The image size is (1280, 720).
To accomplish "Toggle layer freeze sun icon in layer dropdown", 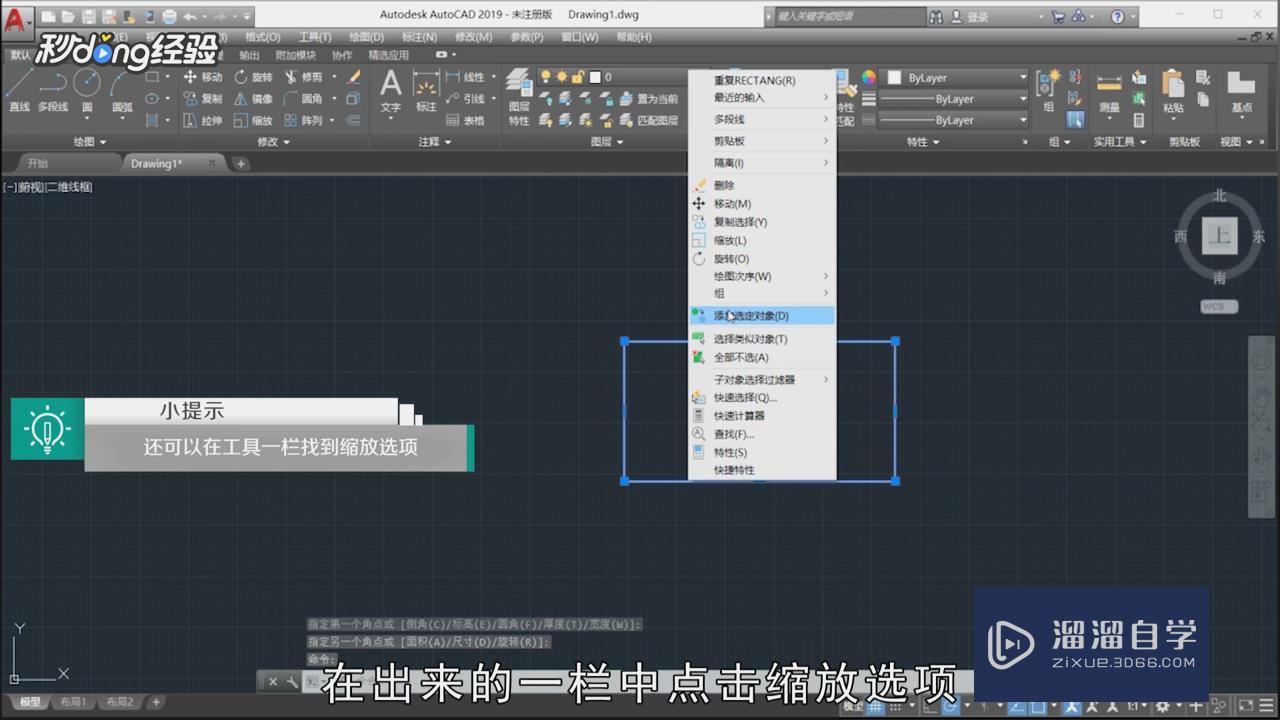I will click(562, 77).
